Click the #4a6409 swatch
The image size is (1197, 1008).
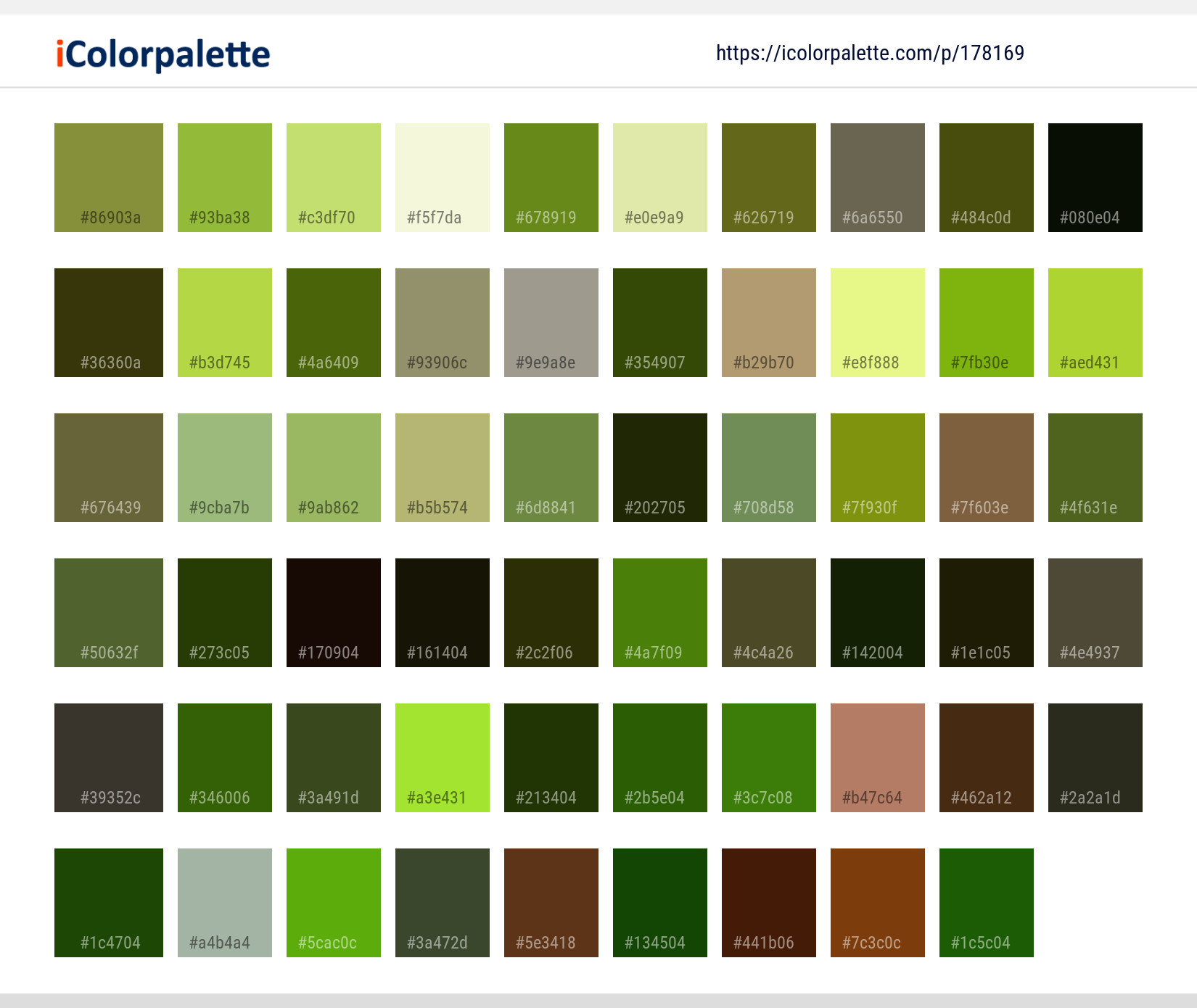point(334,323)
